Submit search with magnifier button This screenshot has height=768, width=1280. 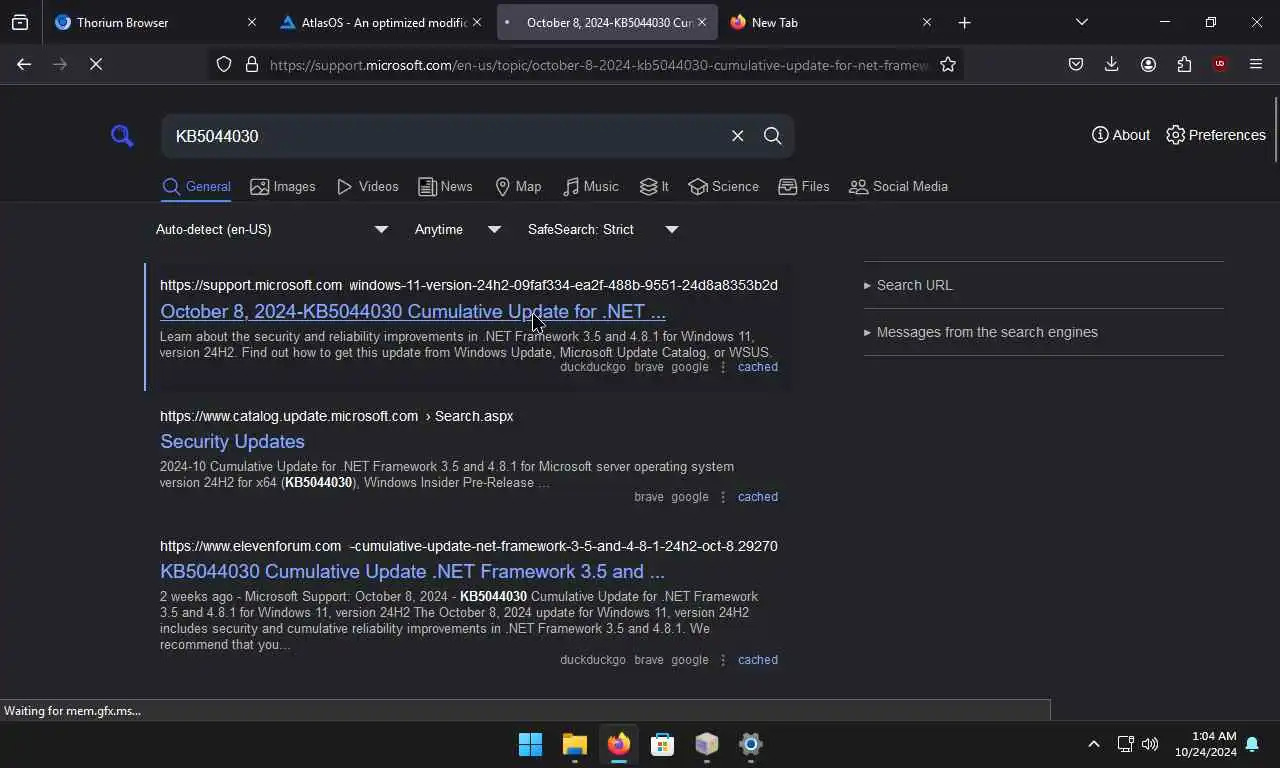pos(772,136)
